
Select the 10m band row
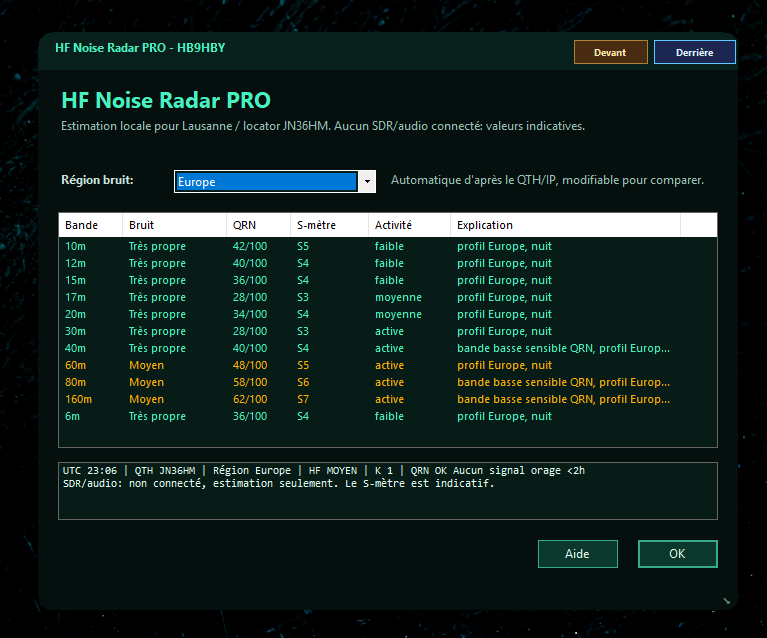(388, 246)
